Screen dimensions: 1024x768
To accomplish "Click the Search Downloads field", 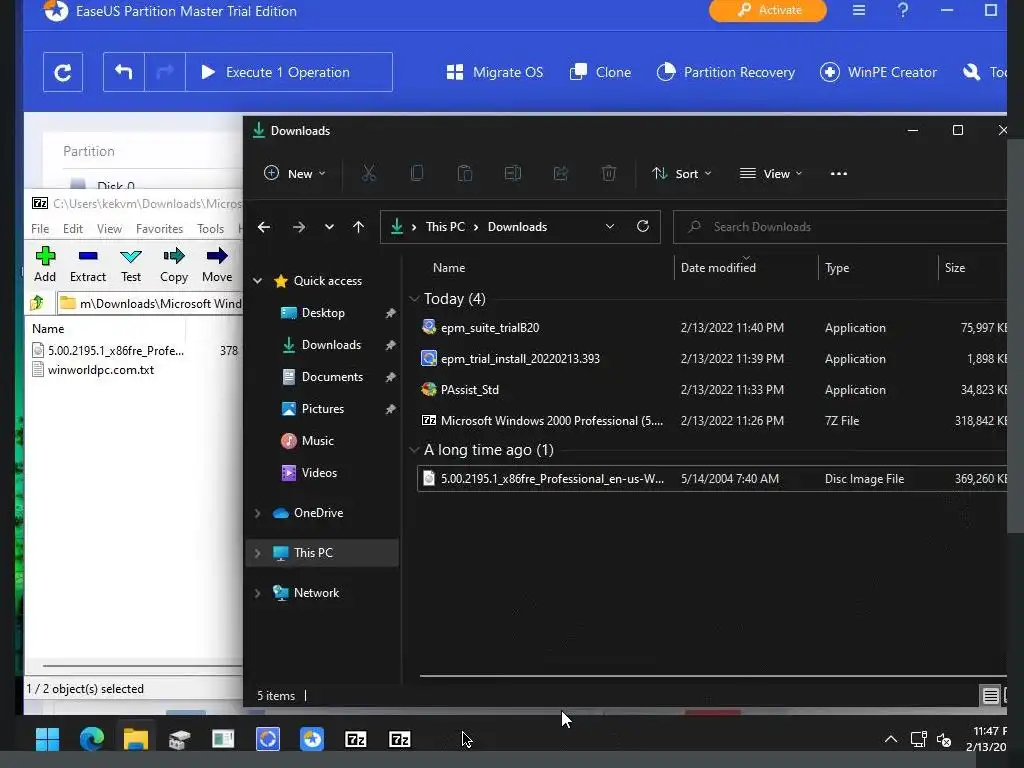I will (840, 227).
